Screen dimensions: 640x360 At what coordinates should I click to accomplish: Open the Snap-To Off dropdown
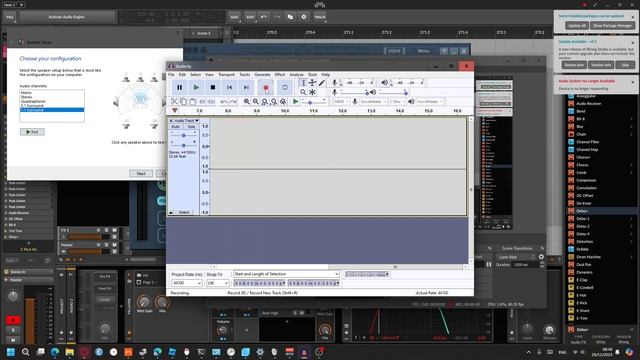217,283
